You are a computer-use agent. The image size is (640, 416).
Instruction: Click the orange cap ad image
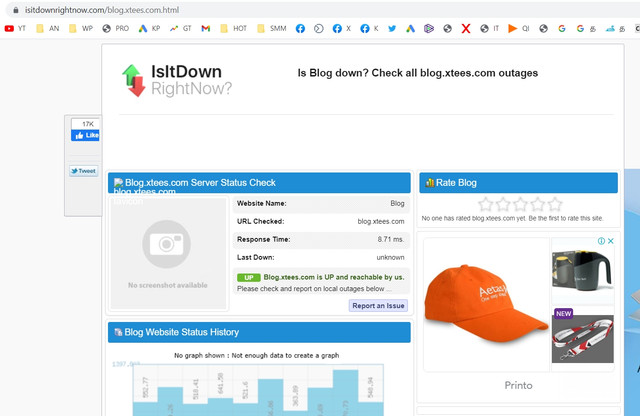click(x=486, y=305)
